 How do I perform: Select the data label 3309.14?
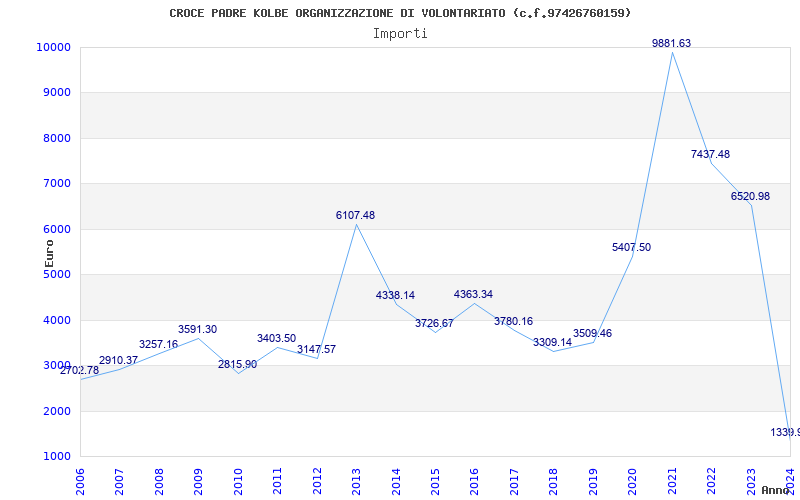[553, 342]
